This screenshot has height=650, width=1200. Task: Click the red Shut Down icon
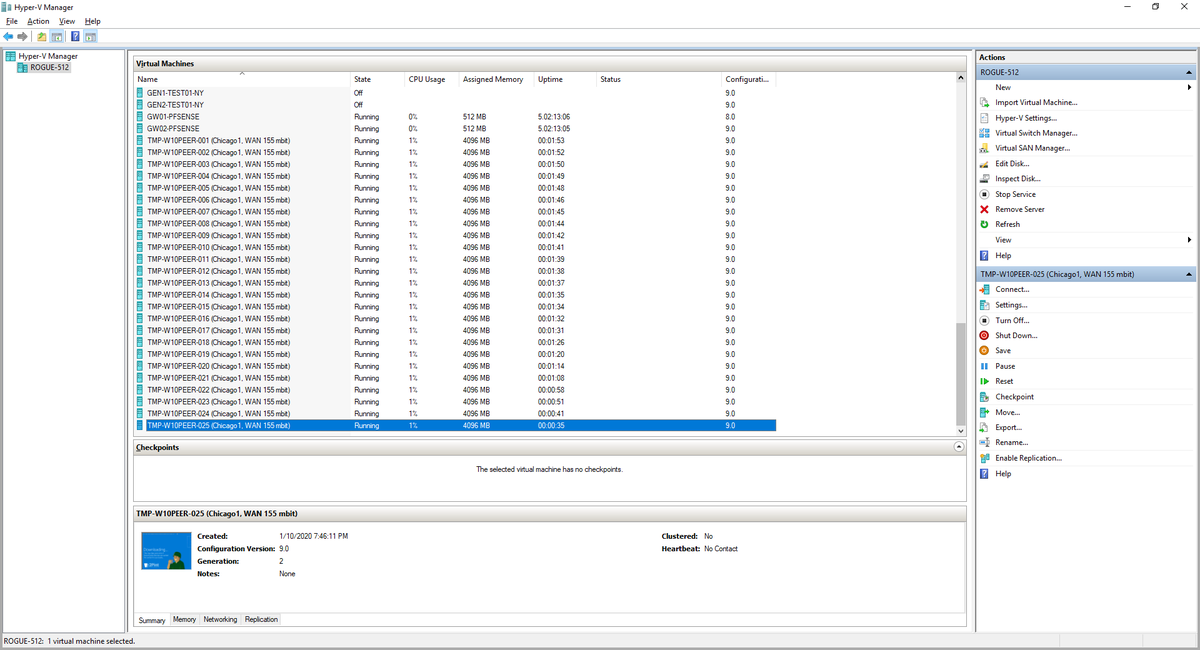point(984,336)
